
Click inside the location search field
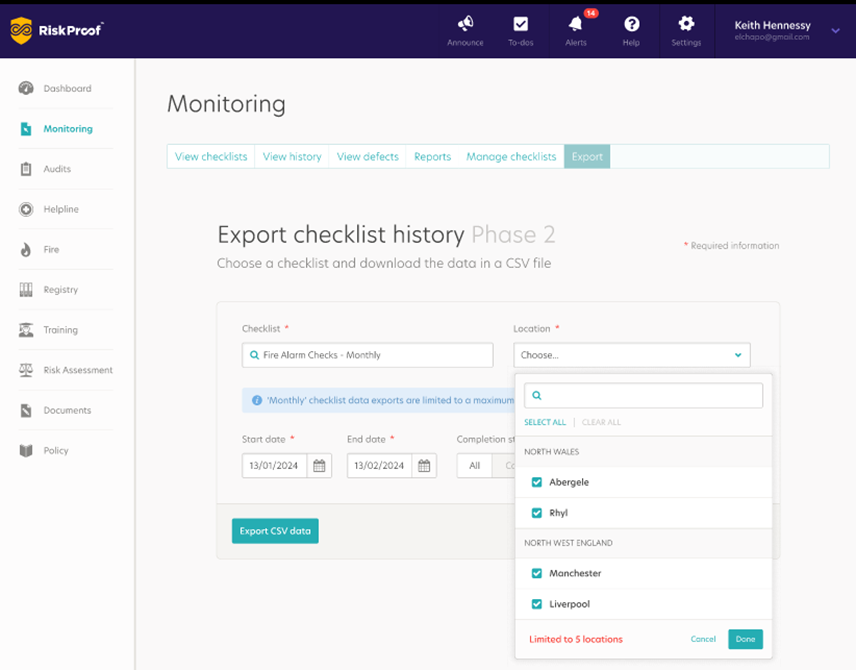pyautogui.click(x=642, y=395)
